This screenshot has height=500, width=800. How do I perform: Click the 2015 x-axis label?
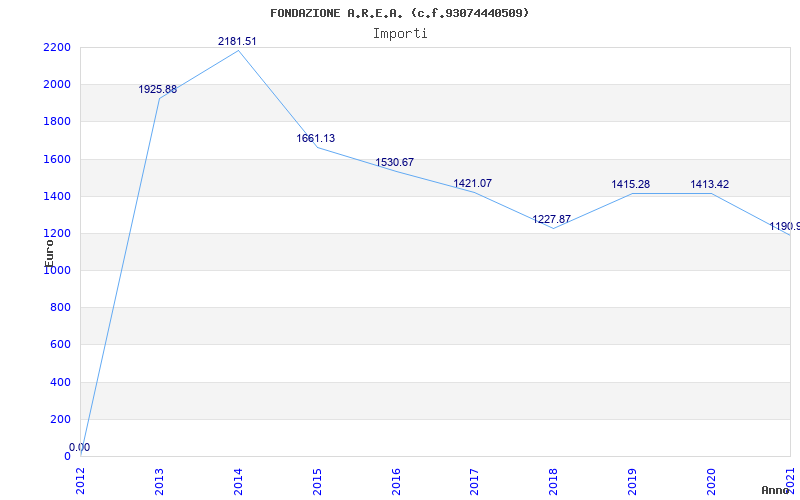click(317, 482)
